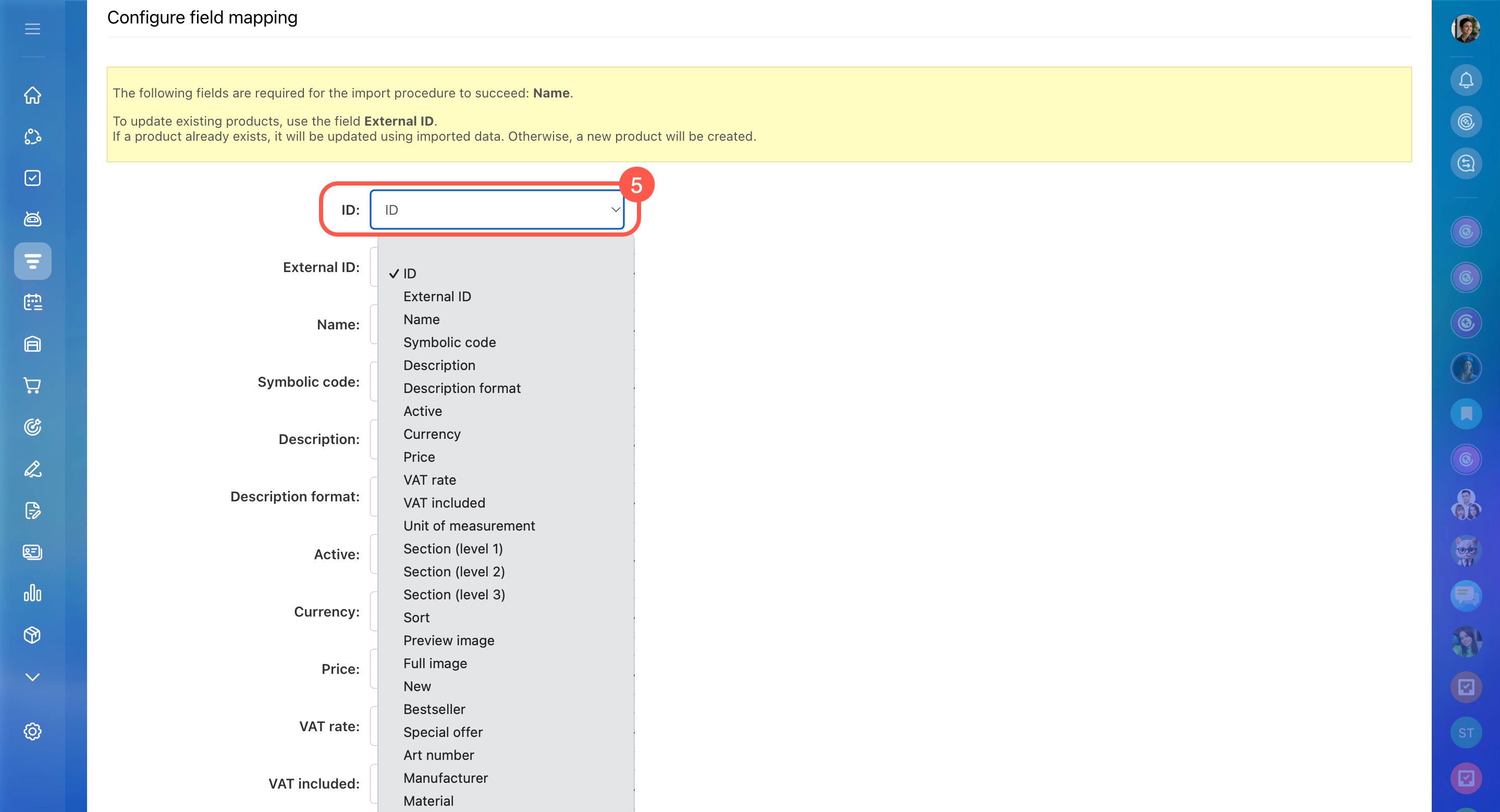This screenshot has width=1500, height=812.
Task: Open settings gear icon in sidebar
Action: (x=33, y=731)
